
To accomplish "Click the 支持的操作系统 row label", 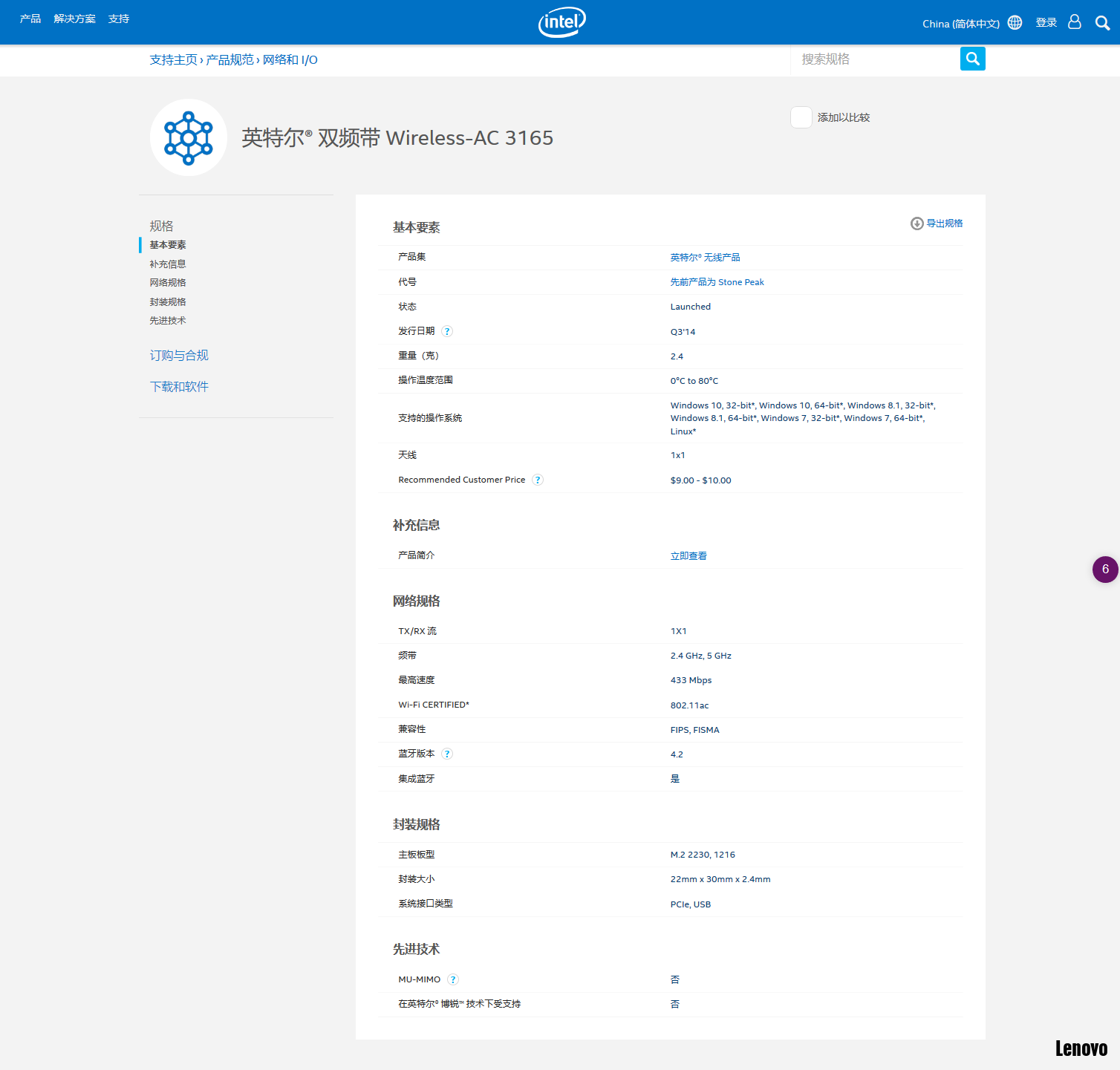I will pyautogui.click(x=430, y=418).
